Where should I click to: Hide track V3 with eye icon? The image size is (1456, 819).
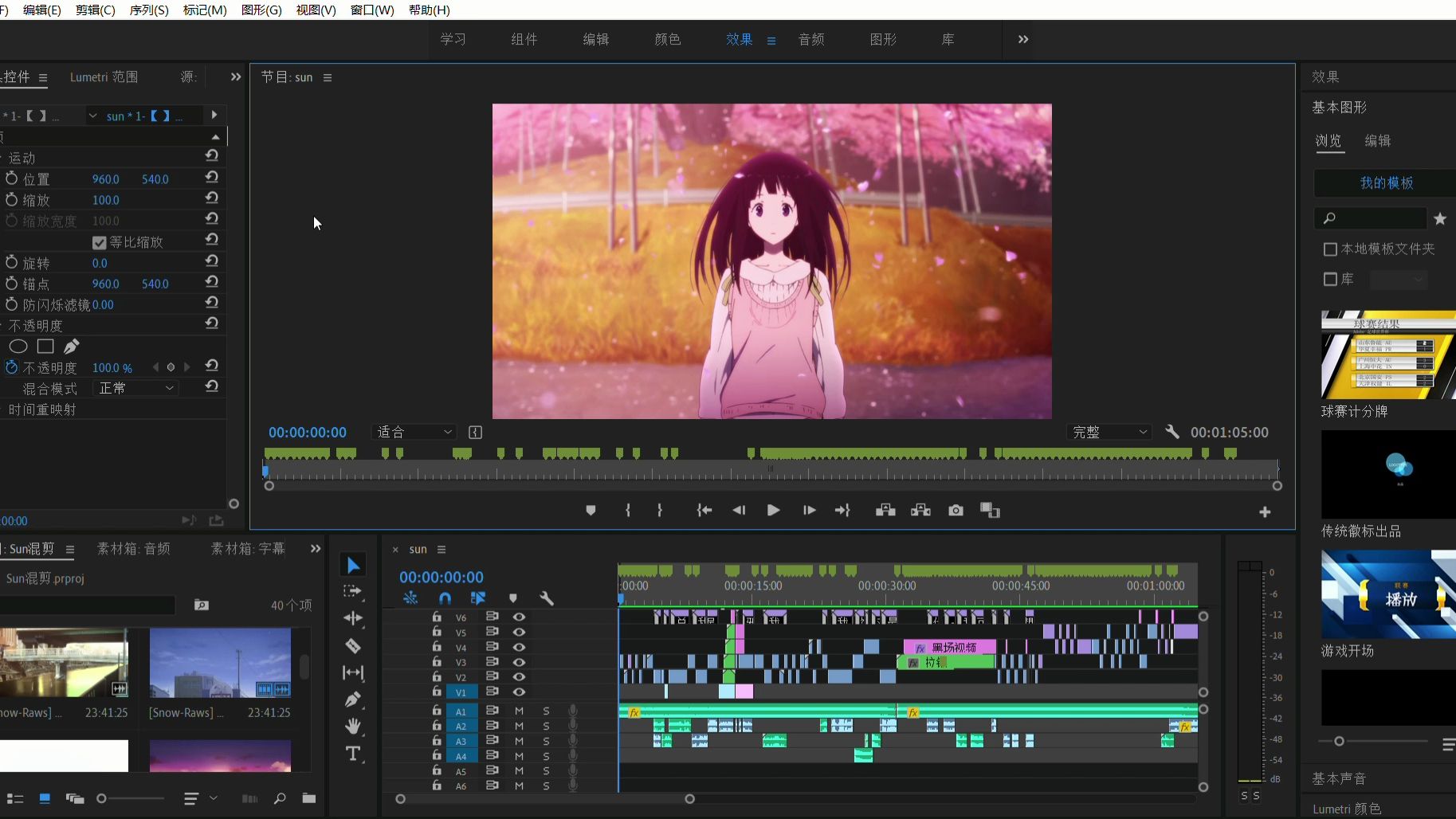pyautogui.click(x=519, y=662)
